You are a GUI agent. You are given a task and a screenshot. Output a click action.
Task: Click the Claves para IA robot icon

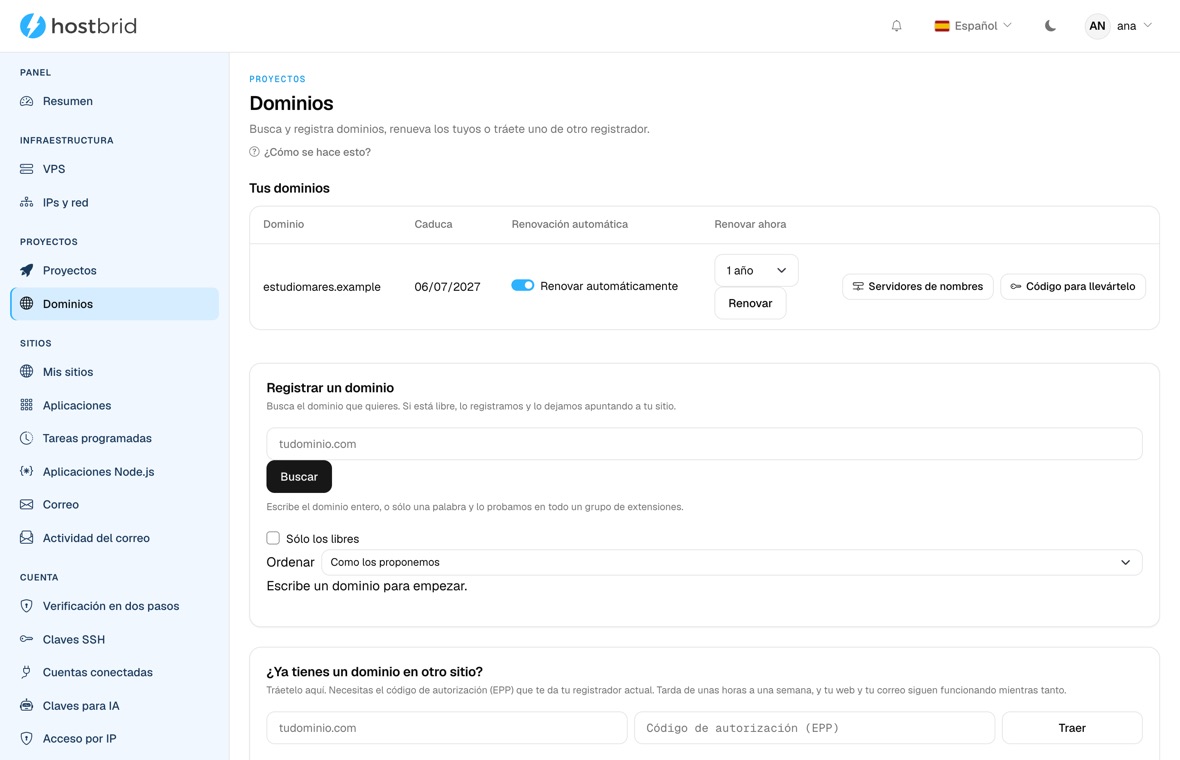click(26, 705)
